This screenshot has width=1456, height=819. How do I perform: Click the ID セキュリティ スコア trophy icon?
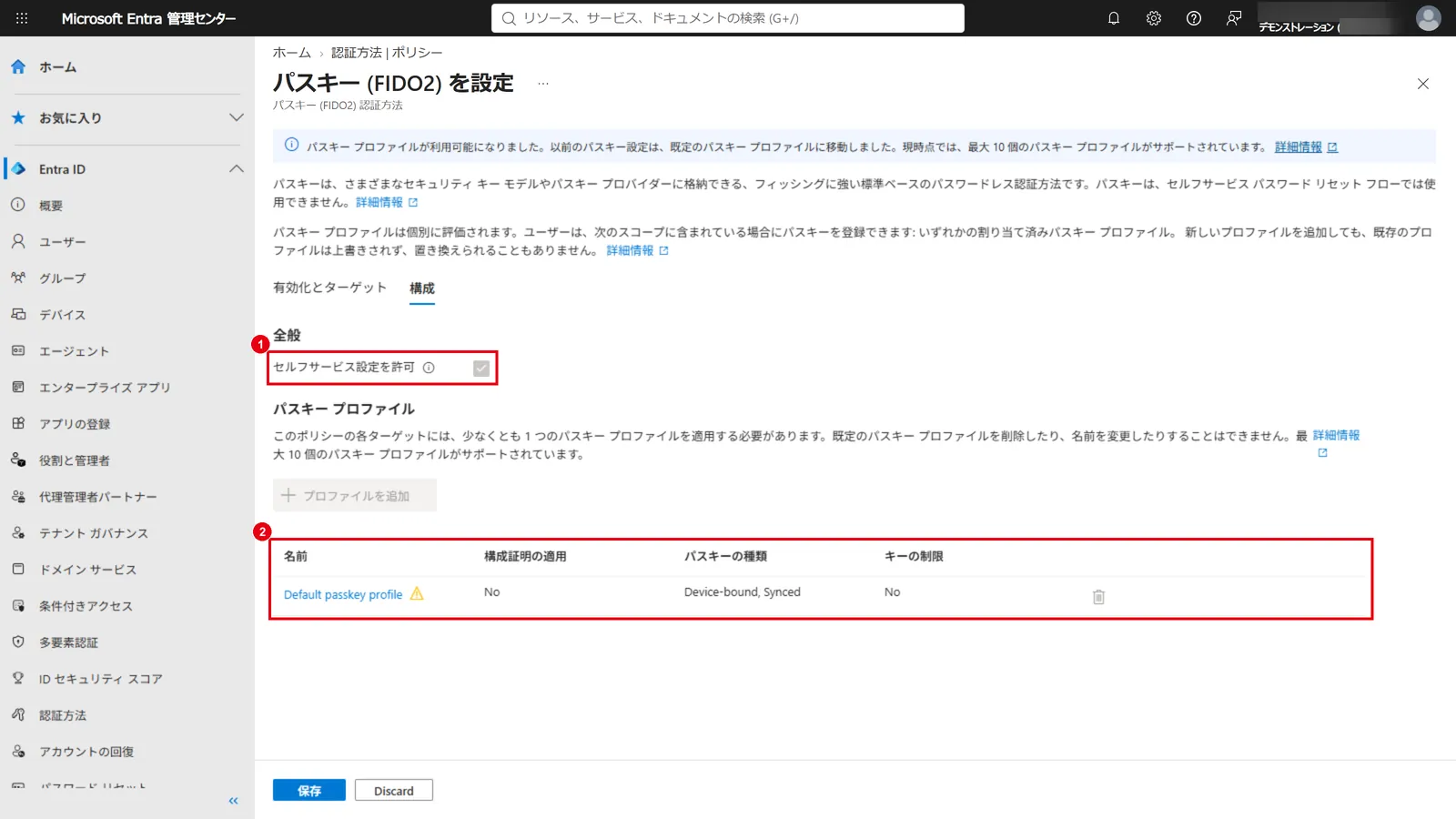[x=18, y=678]
